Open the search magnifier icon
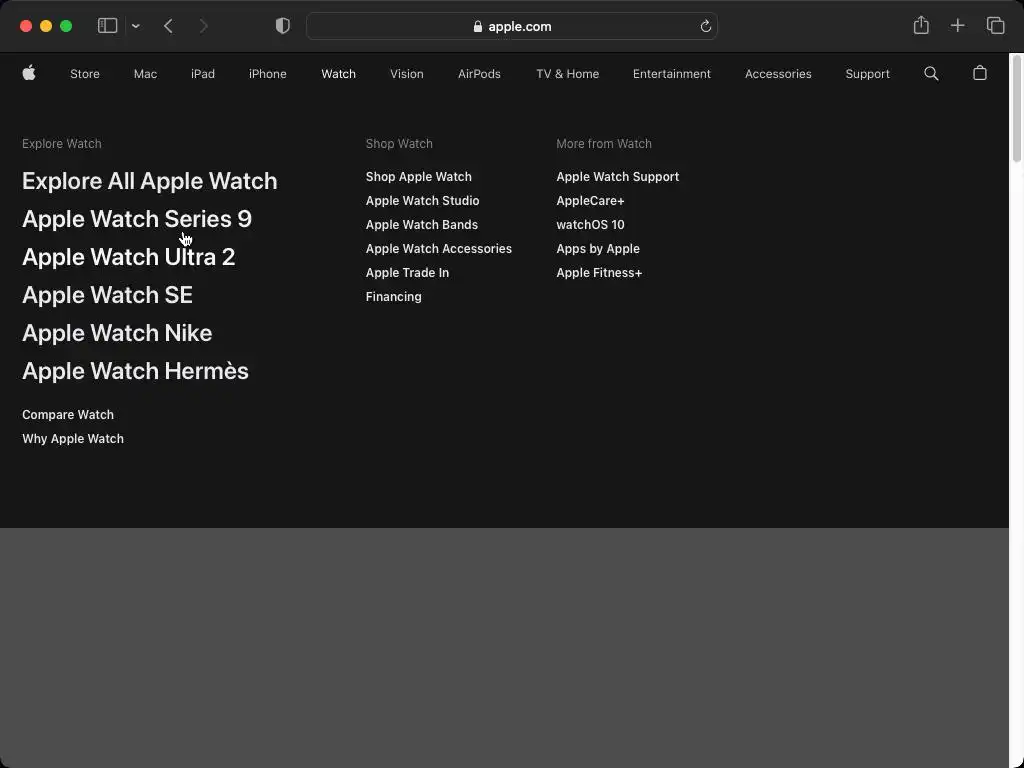This screenshot has width=1024, height=768. click(x=931, y=74)
